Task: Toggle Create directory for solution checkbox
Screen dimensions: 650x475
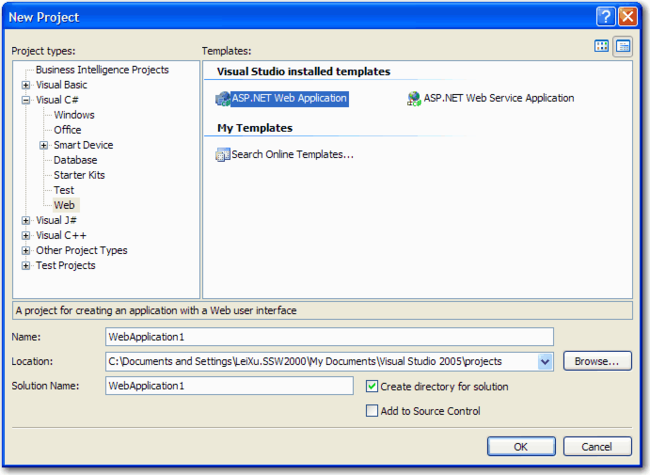Action: click(372, 386)
